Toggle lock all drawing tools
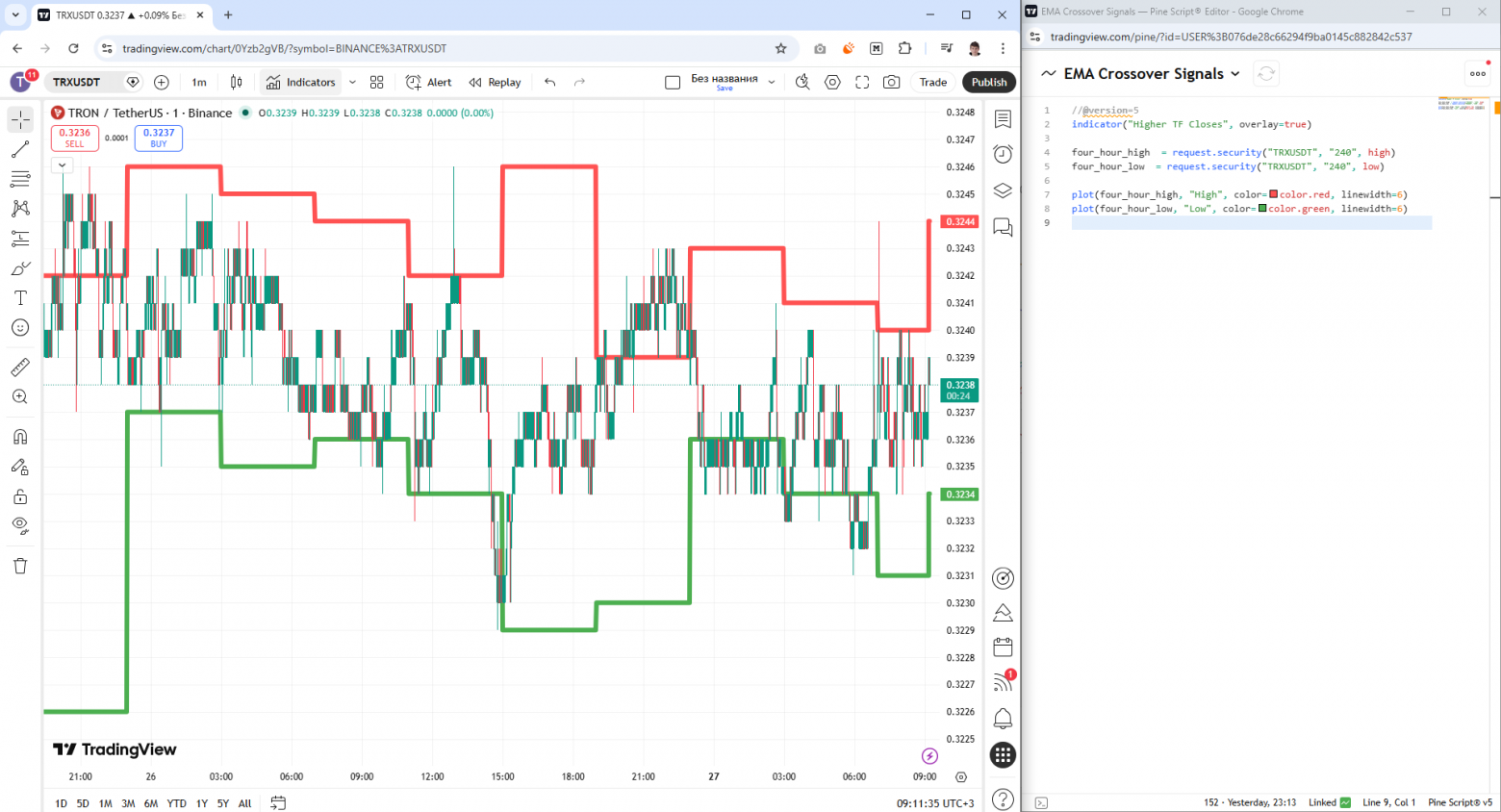Screen dimensions: 1501x812 (x=20, y=496)
